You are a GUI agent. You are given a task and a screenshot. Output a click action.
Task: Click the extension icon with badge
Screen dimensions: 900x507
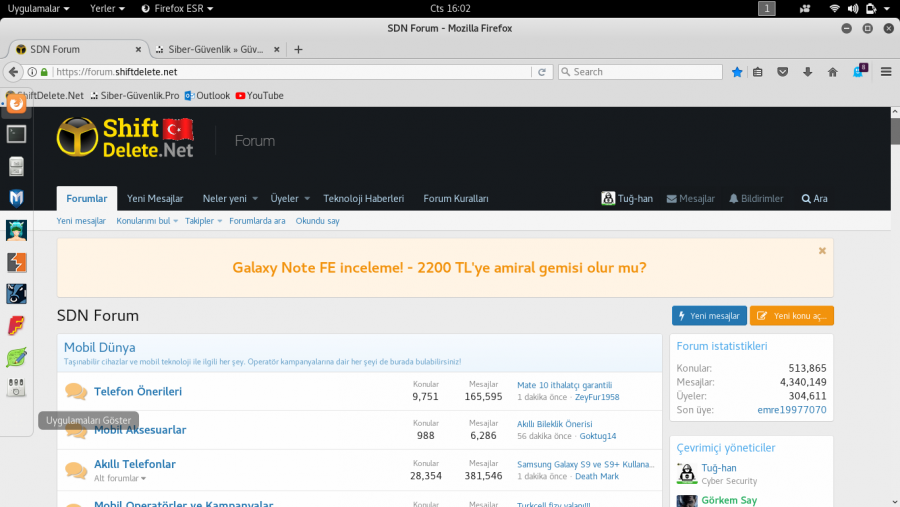(x=859, y=71)
